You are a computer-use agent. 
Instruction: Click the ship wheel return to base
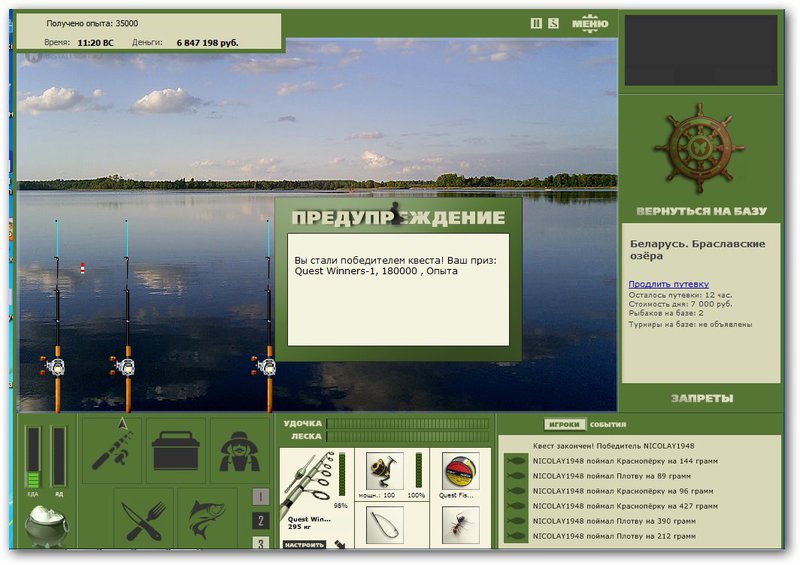(x=699, y=149)
